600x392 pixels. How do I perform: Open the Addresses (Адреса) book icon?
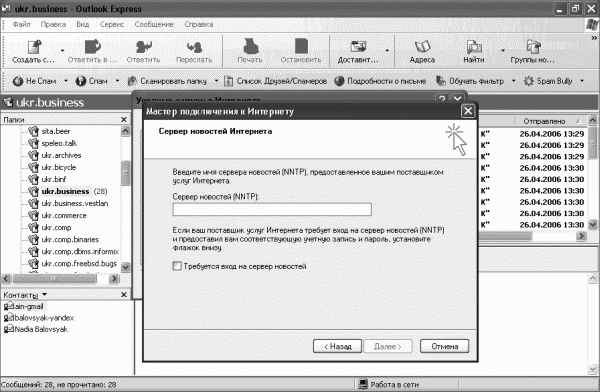pyautogui.click(x=422, y=47)
